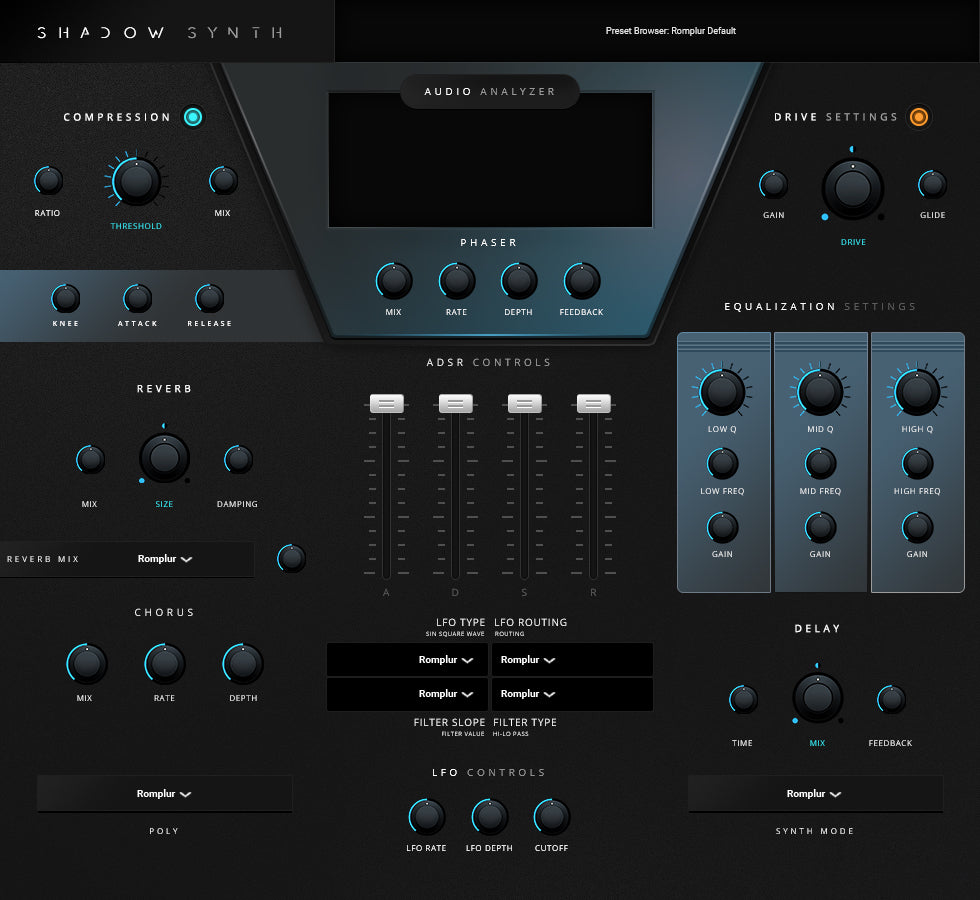Click the Low Q knob

coord(722,392)
